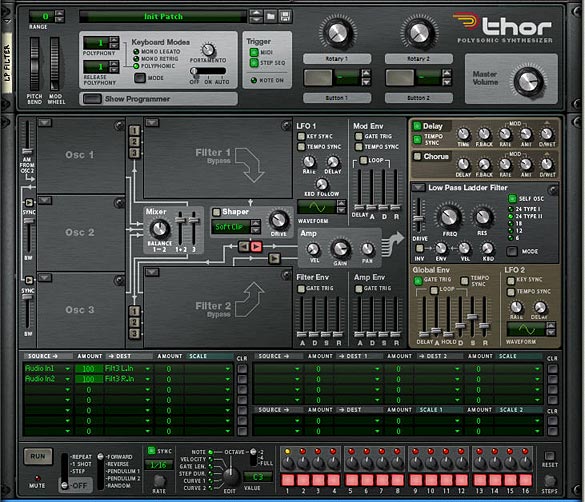Image resolution: width=585 pixels, height=502 pixels.
Task: Toggle MIDI trigger button
Action: click(x=254, y=53)
